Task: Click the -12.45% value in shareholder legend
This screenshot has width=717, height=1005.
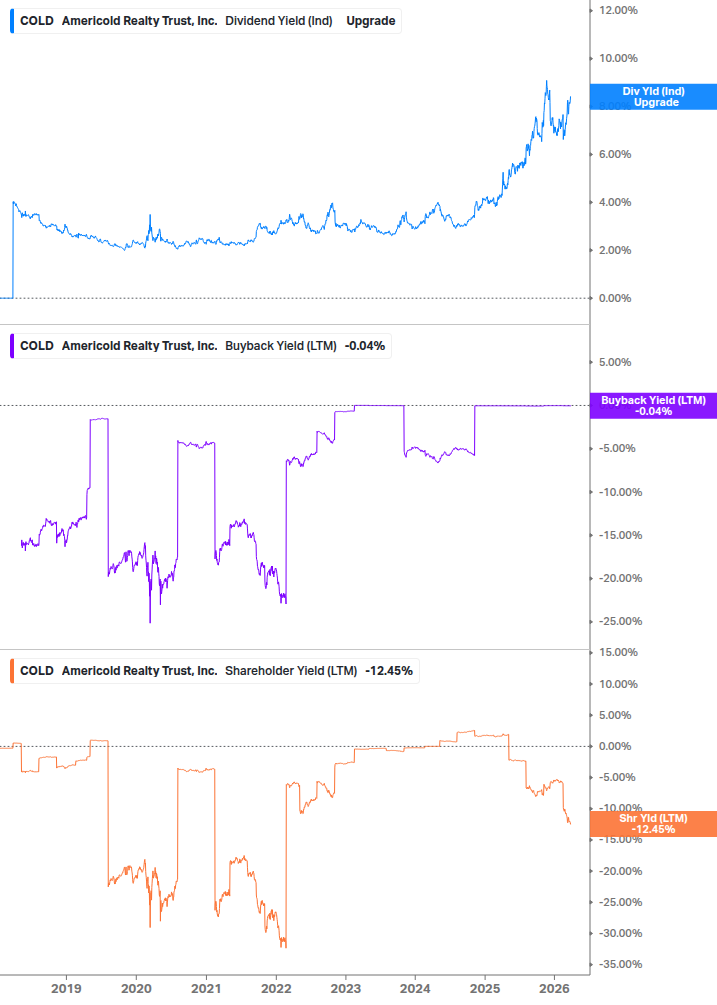Action: [389, 671]
